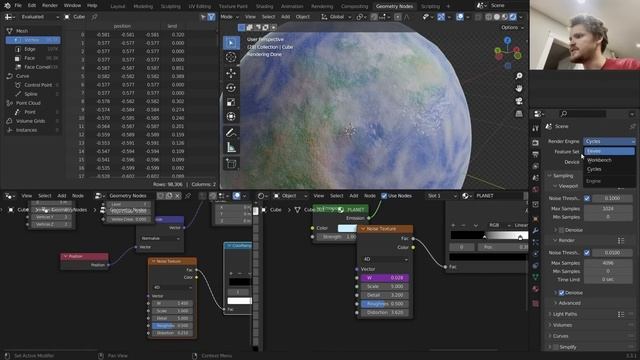Click the W value field on Noise Texture
Image resolution: width=640 pixels, height=360 pixels.
click(384, 278)
